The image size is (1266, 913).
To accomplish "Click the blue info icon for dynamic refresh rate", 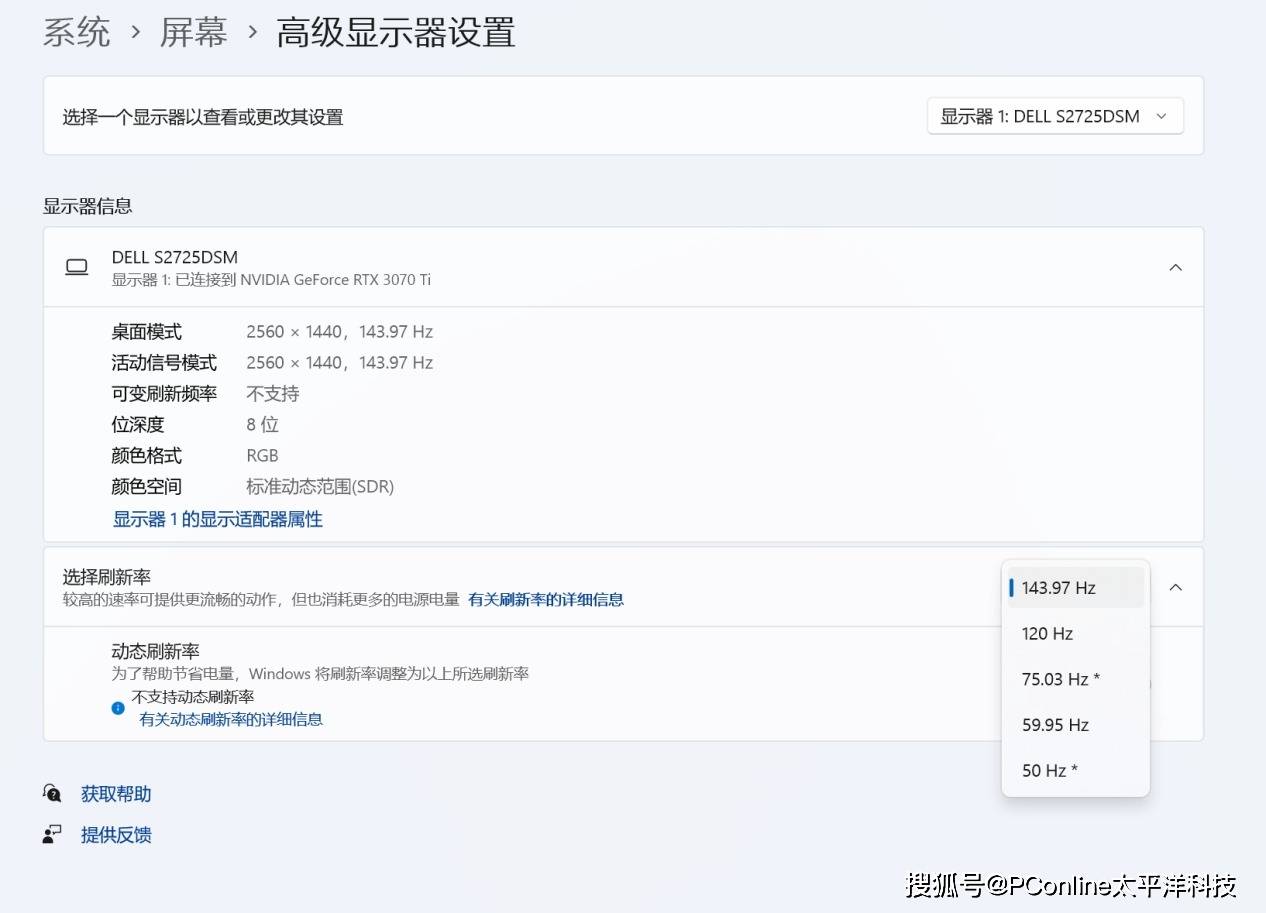I will pyautogui.click(x=118, y=708).
